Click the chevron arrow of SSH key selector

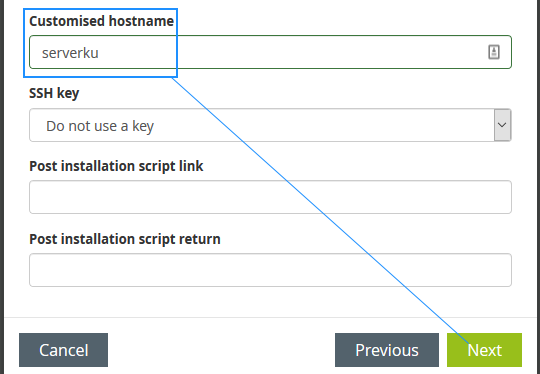(502, 125)
